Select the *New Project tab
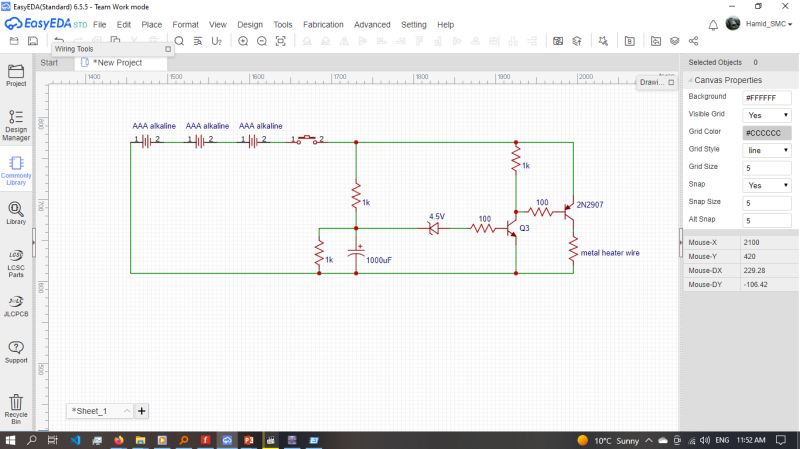Screen dimensions: 800x449 [120, 63]
